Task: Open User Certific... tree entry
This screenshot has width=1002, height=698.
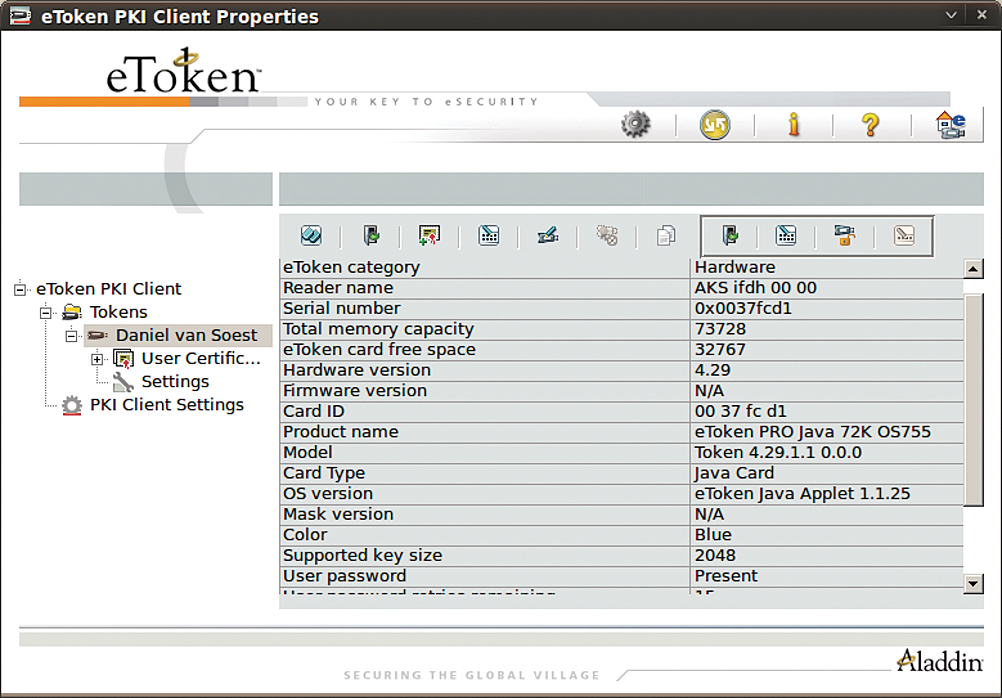Action: 201,358
